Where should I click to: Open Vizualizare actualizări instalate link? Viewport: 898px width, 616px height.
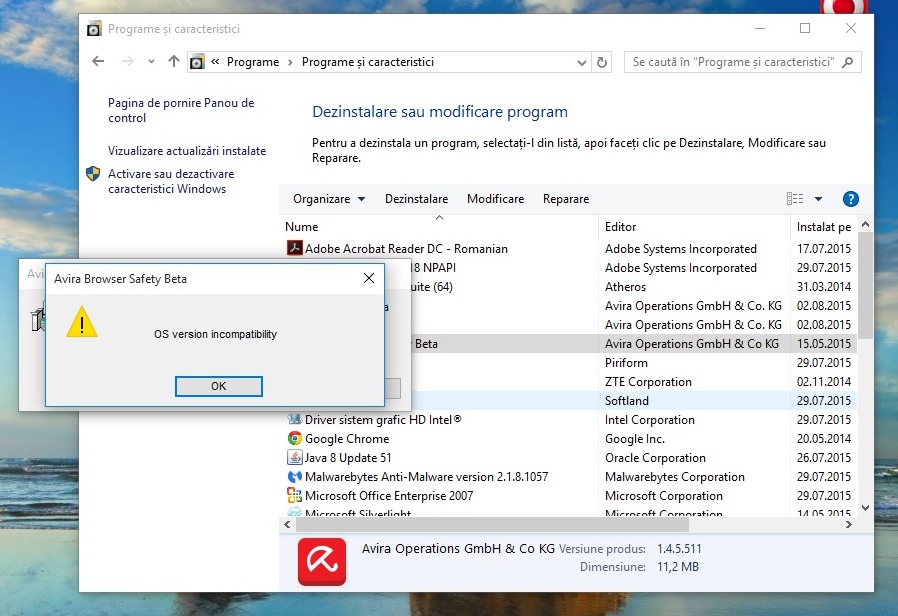187,151
